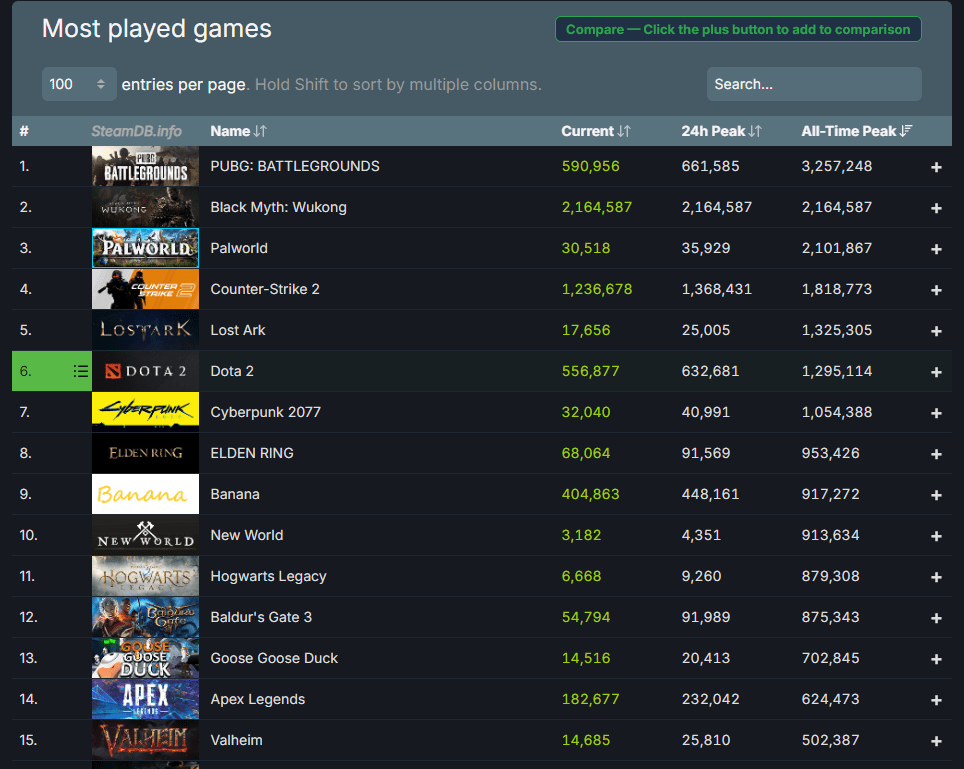Viewport: 964px width, 769px height.
Task: Toggle comparison plus for Cyberpunk 2077
Action: 936,413
